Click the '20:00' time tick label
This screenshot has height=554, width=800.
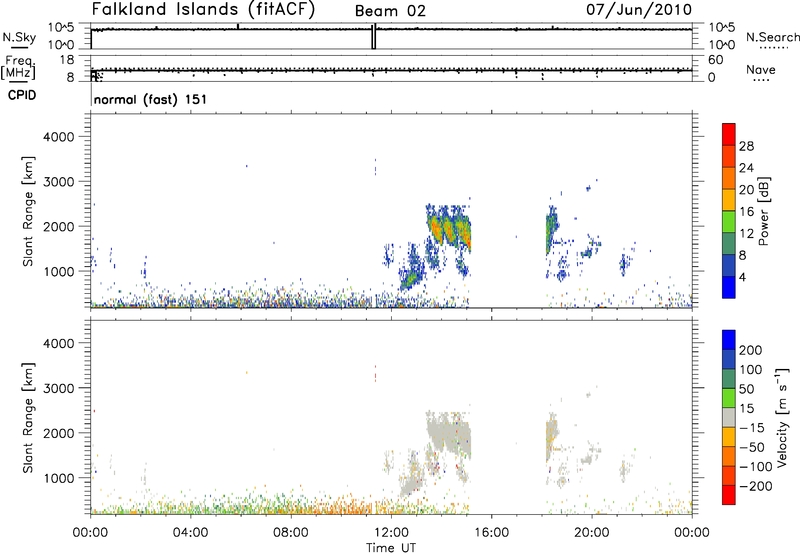(591, 533)
